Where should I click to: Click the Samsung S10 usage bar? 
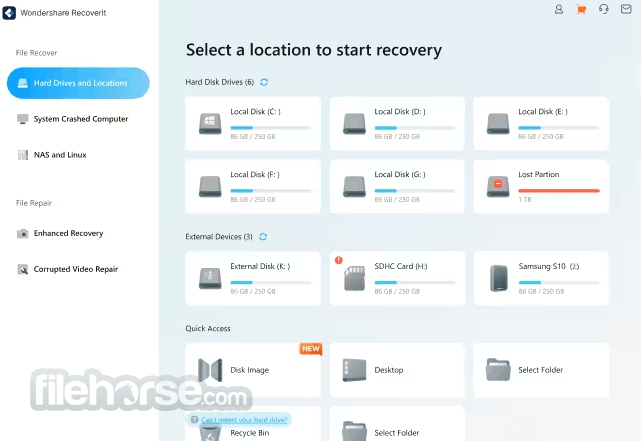pyautogui.click(x=559, y=282)
